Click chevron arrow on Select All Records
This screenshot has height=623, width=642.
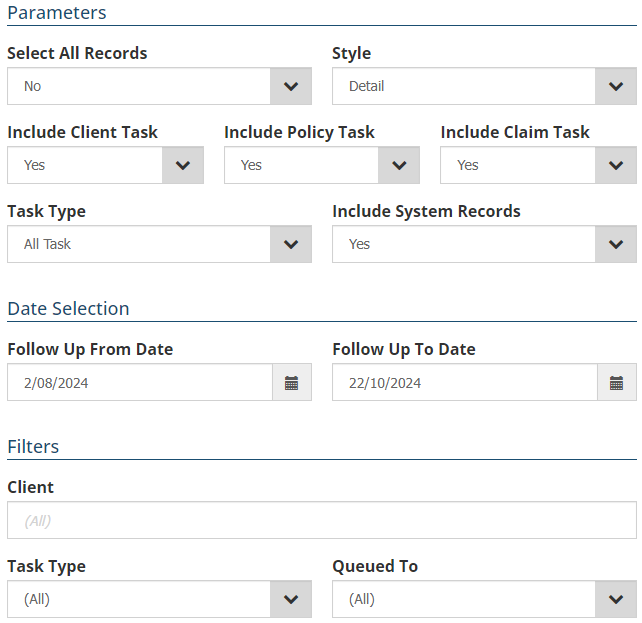point(291,86)
